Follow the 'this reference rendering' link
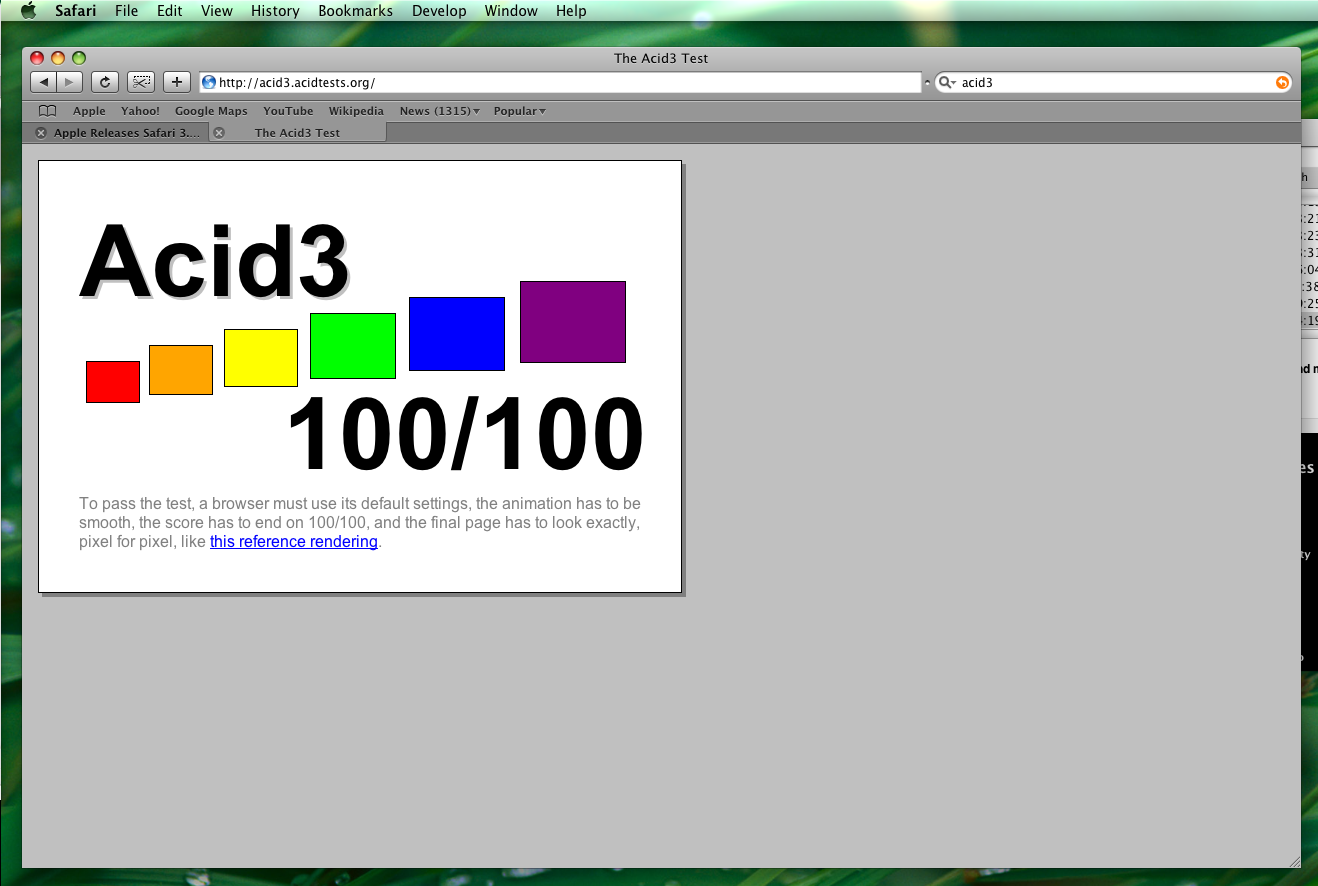The width and height of the screenshot is (1318, 886). [x=294, y=542]
